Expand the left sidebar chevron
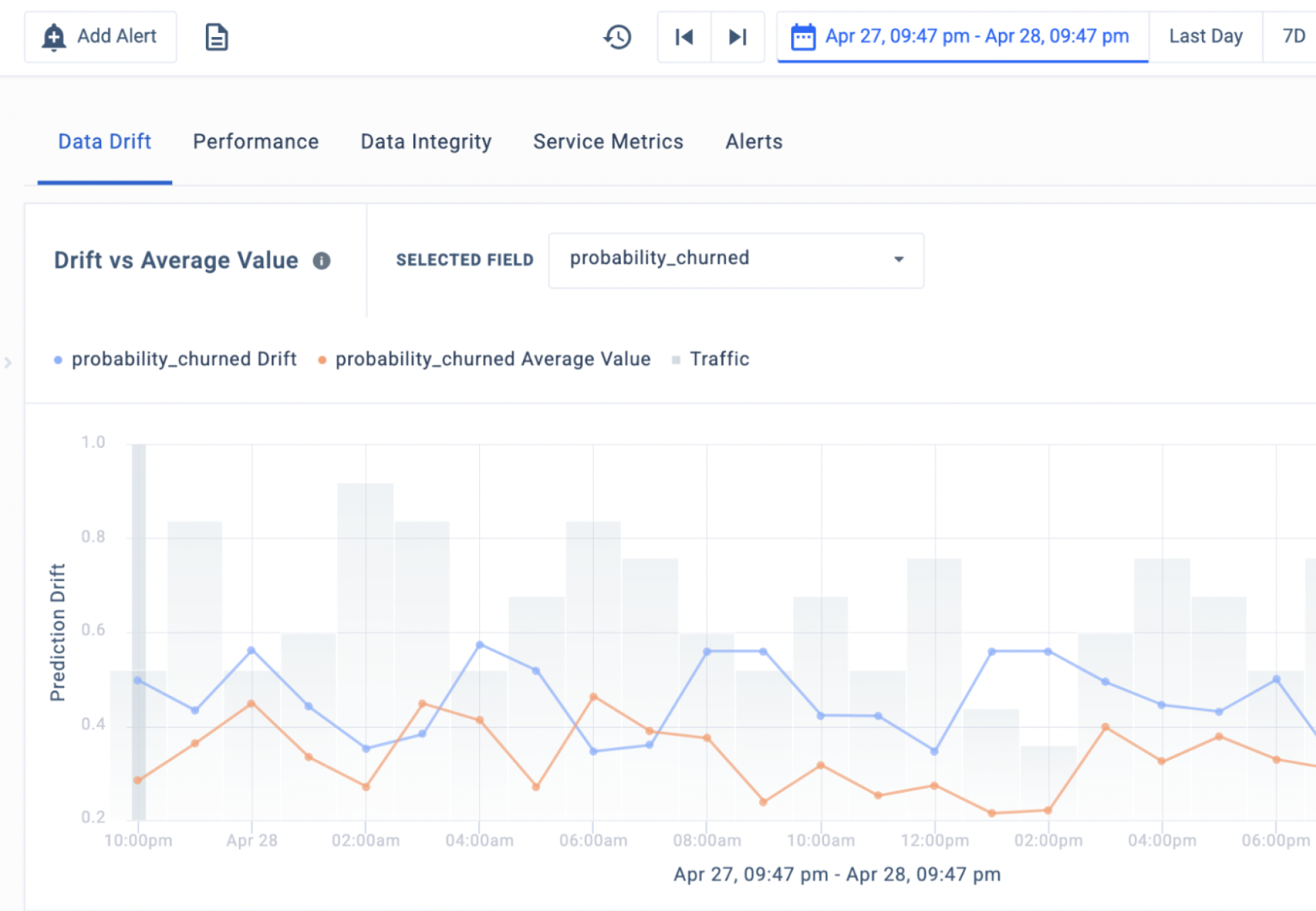1316x911 pixels. coord(8,362)
